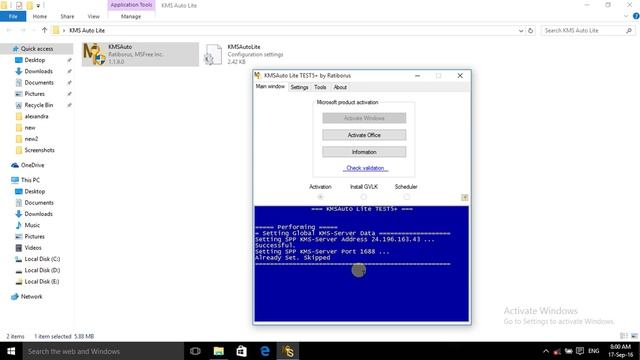The height and width of the screenshot is (360, 640).
Task: Switch to the KMSAuto taskbar icon
Action: pyautogui.click(x=288, y=351)
